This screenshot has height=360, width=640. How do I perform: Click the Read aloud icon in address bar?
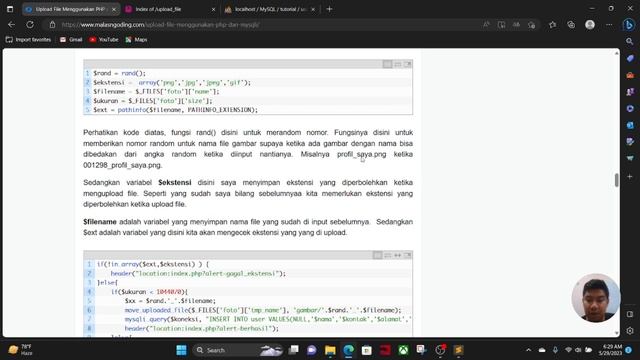click(x=486, y=24)
